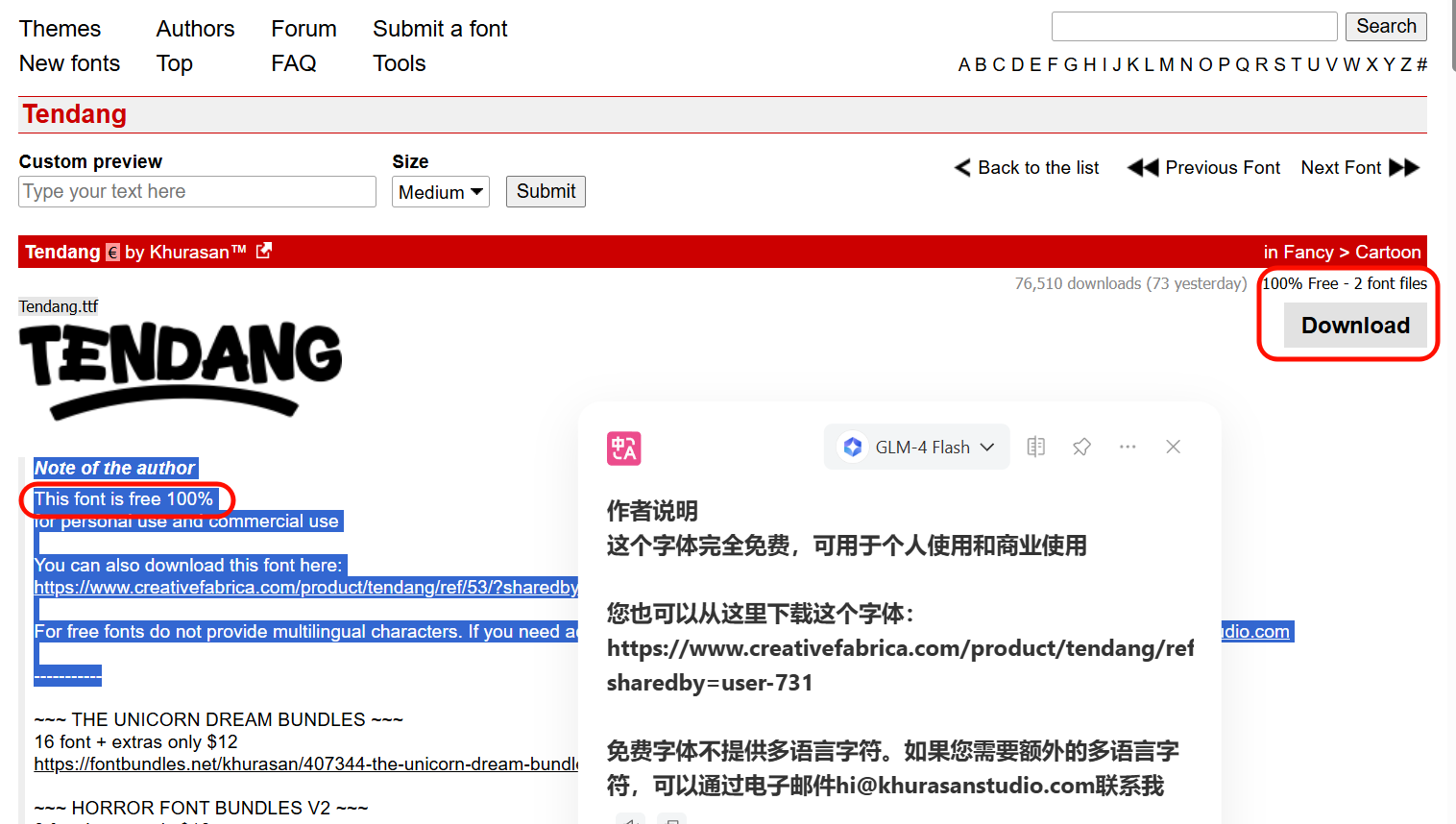The height and width of the screenshot is (824, 1456).
Task: Close the translation popup
Action: (x=1173, y=447)
